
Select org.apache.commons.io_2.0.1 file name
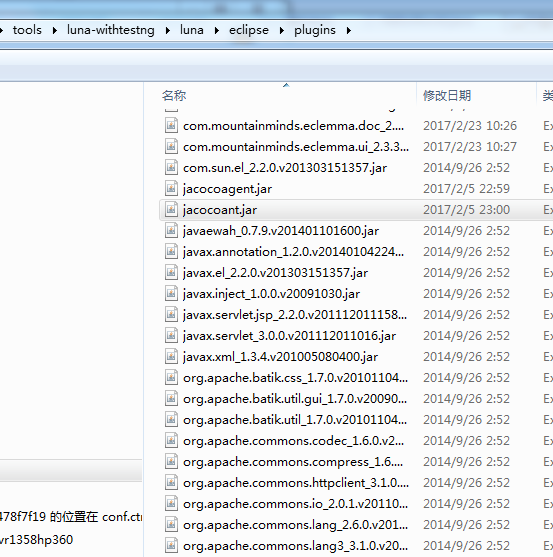coord(296,503)
